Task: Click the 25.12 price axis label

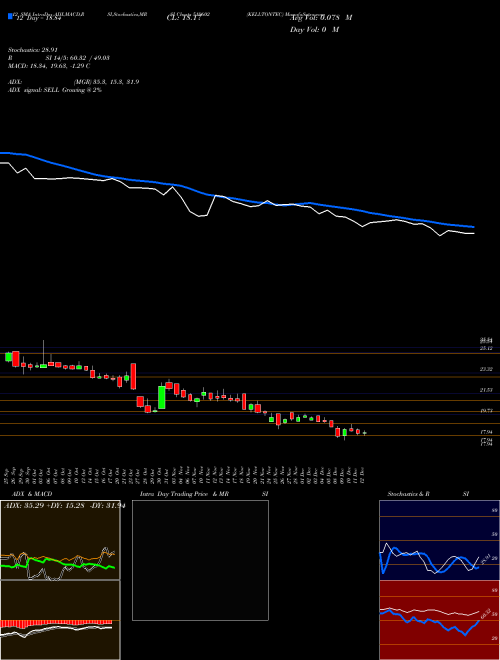Action: click(486, 348)
